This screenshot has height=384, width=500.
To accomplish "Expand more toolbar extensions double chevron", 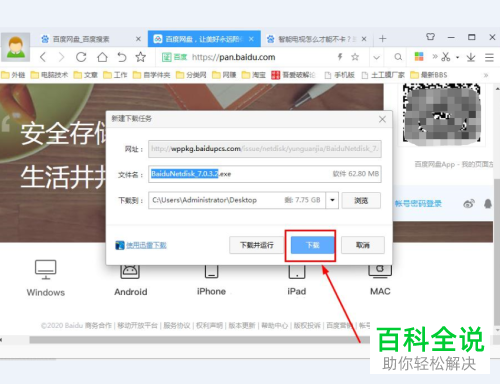I will (x=435, y=57).
